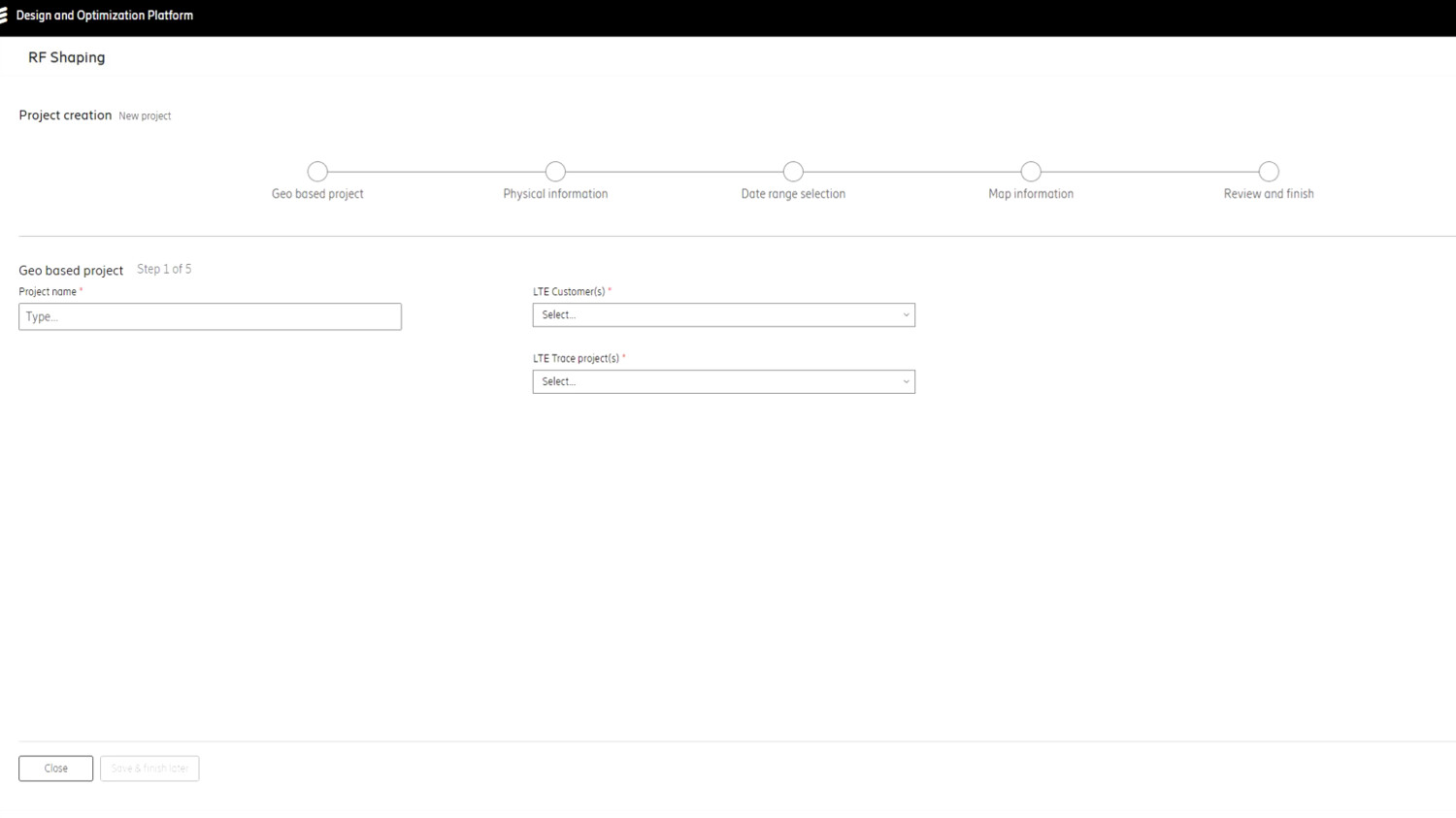Expand the LTE Trace project(s) select chevron
This screenshot has width=1456, height=818.
(x=905, y=381)
